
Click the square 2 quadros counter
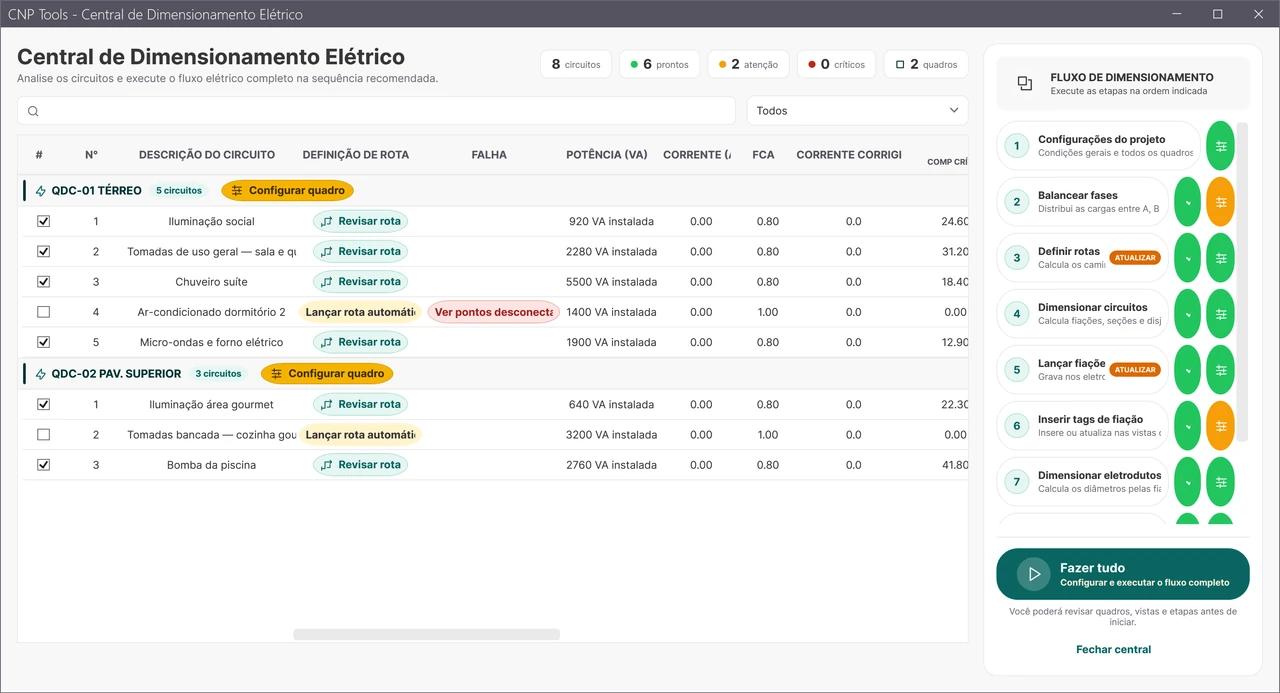point(926,64)
